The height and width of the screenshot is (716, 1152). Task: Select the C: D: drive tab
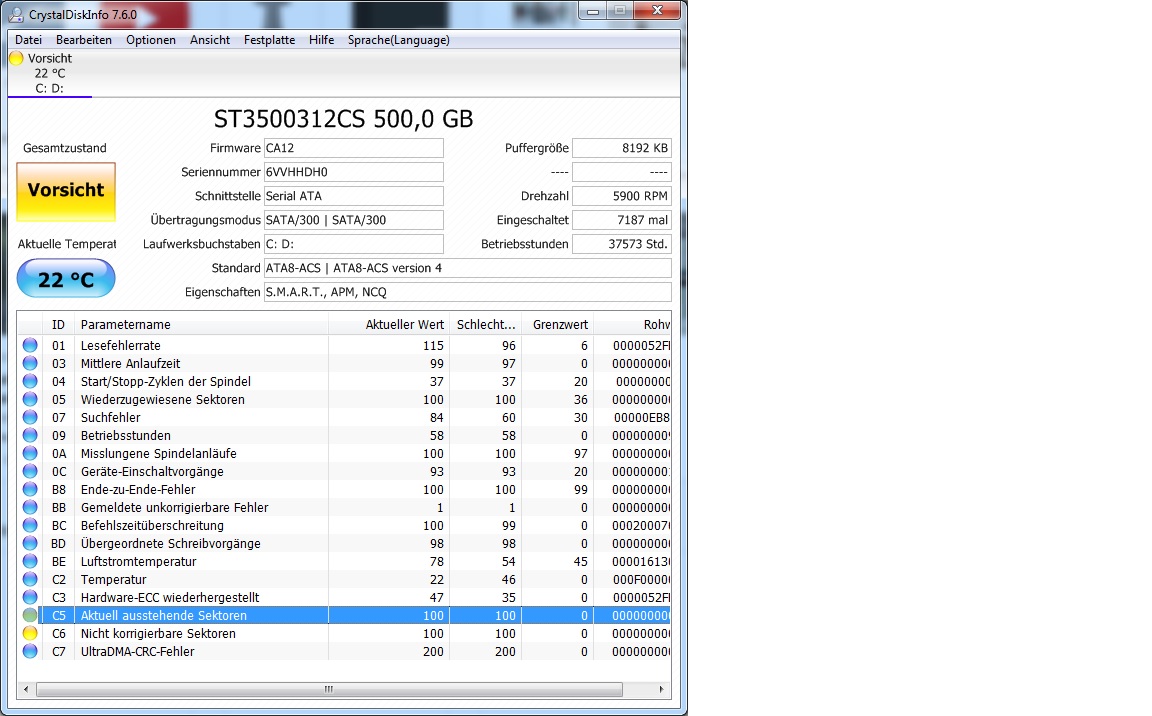click(49, 73)
